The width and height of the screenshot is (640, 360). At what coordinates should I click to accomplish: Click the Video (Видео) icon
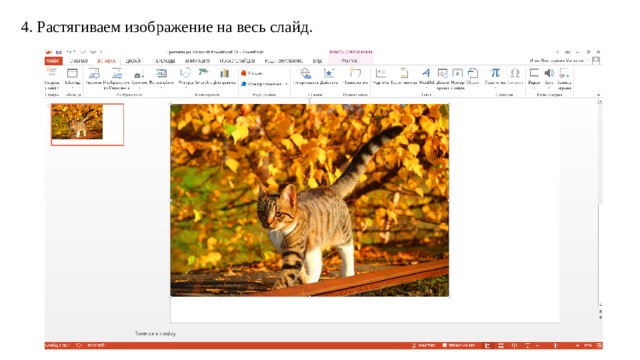click(x=534, y=73)
